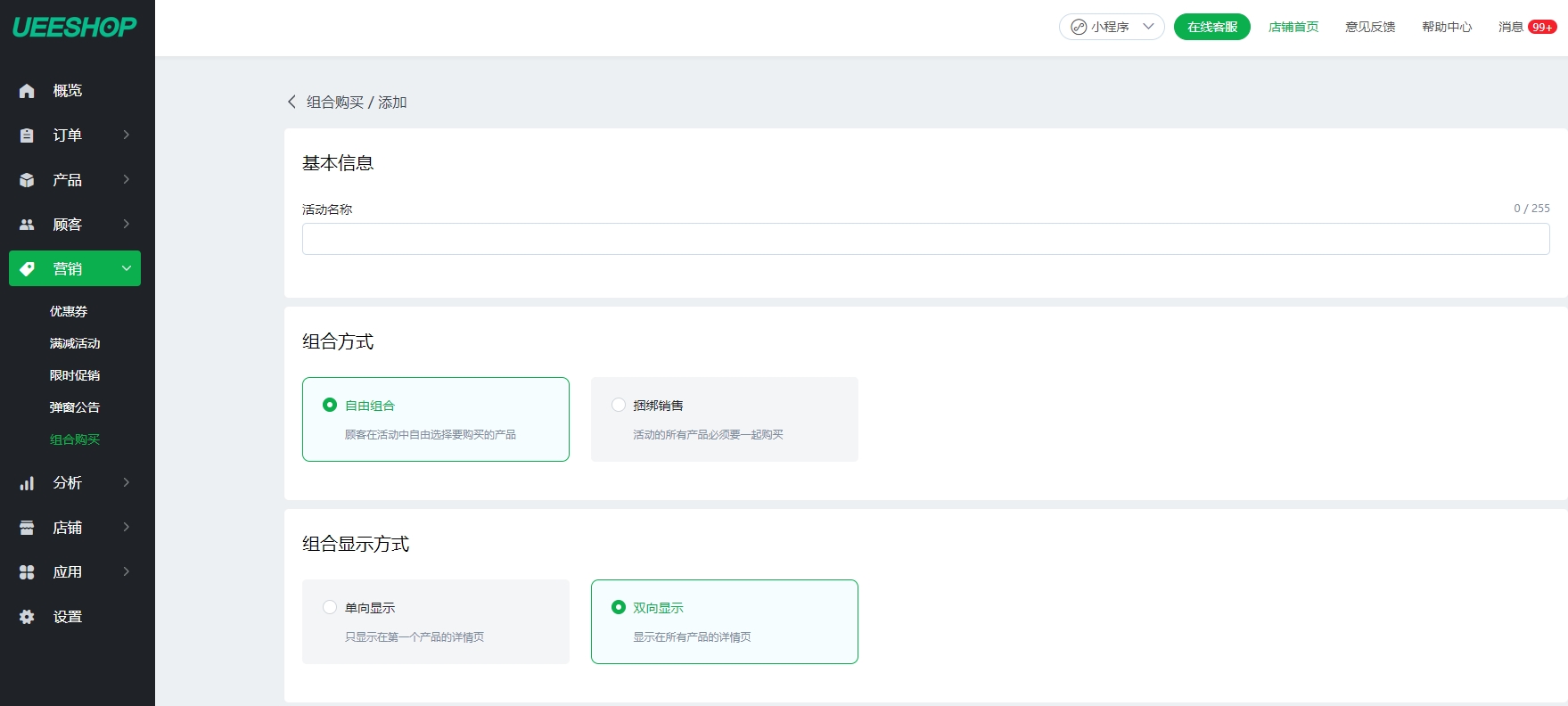Click the 基本信息 section heading
The image size is (1568, 706).
tap(338, 163)
